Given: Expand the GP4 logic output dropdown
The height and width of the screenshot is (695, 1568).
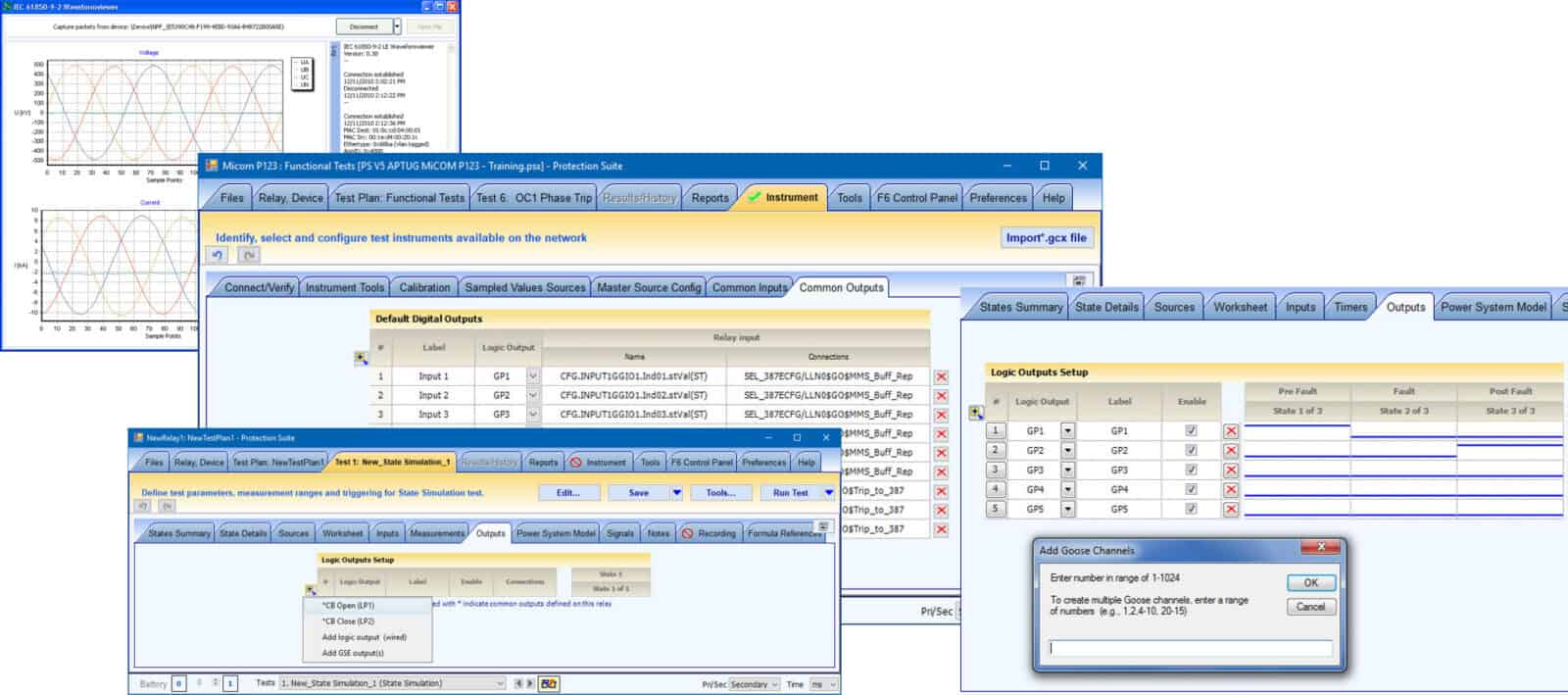Looking at the screenshot, I should pyautogui.click(x=1068, y=490).
